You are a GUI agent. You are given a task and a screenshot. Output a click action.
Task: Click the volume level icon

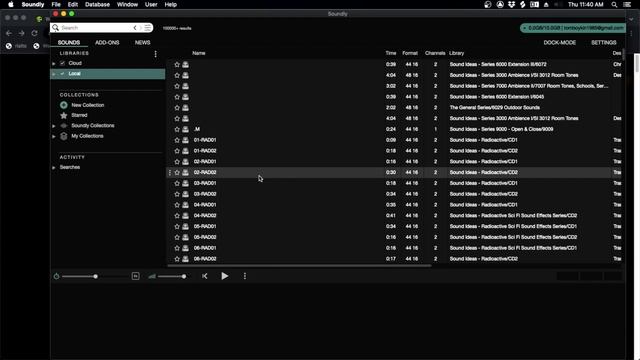coord(152,276)
